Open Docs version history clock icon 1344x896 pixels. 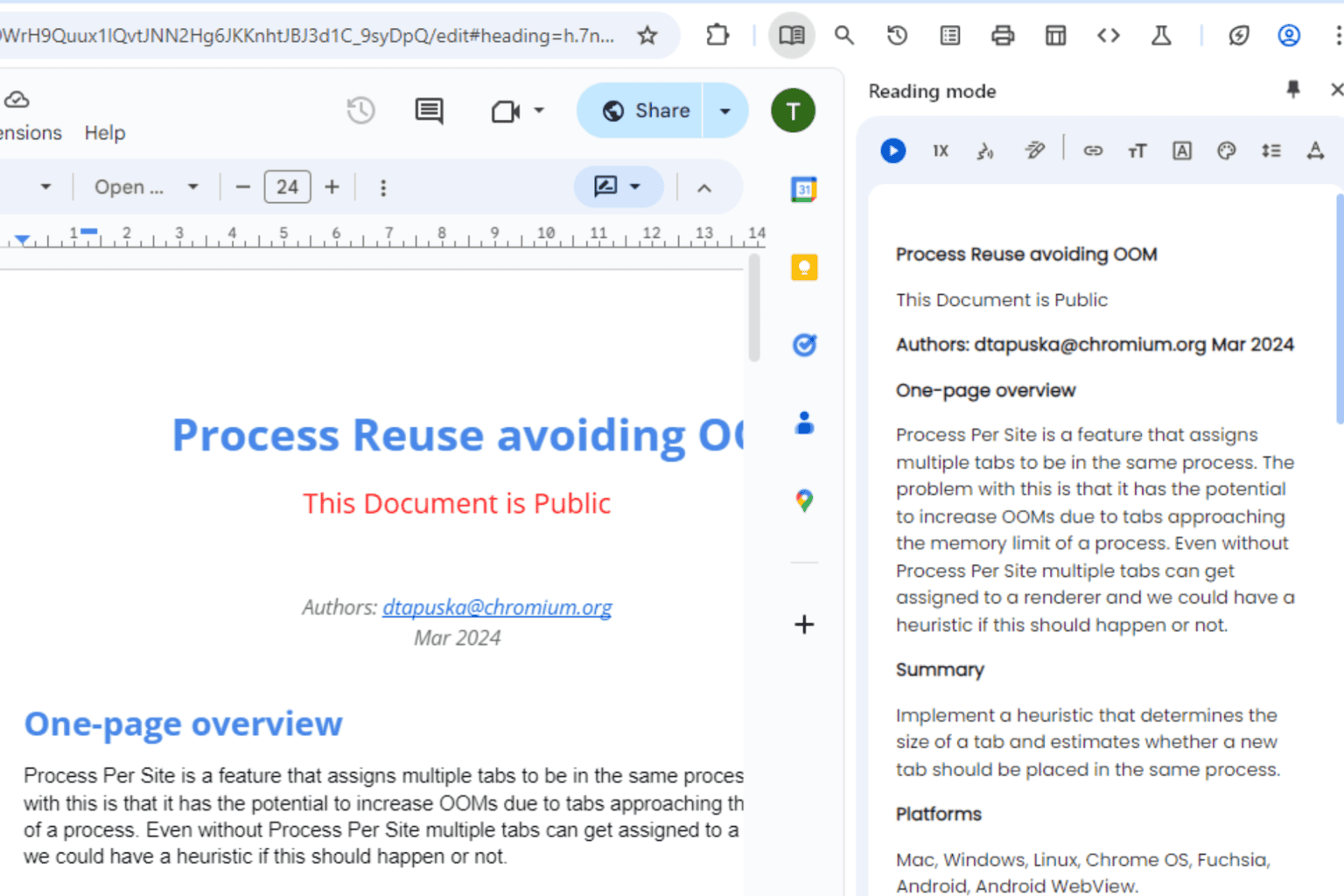360,111
